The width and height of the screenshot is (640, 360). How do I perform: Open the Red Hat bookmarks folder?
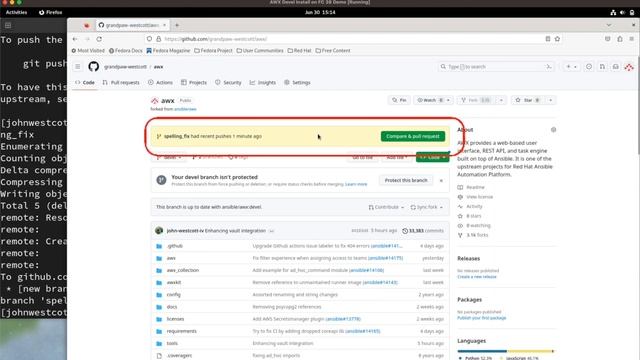click(299, 51)
